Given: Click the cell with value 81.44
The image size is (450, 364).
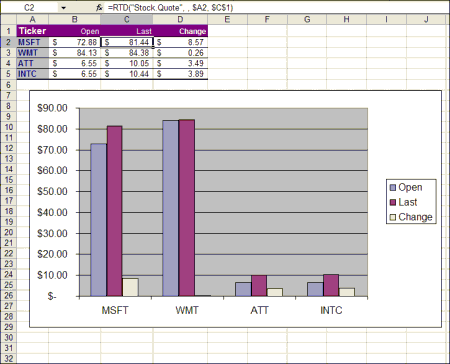Looking at the screenshot, I should (x=127, y=42).
